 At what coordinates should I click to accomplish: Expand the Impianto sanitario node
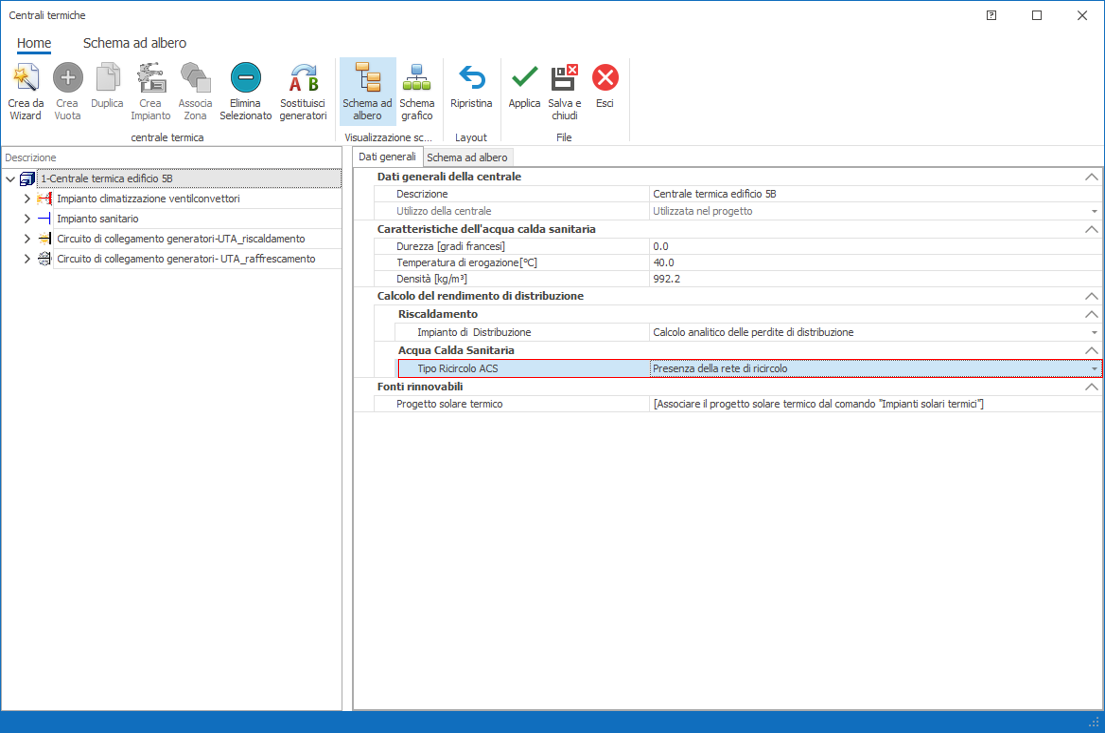coord(27,218)
